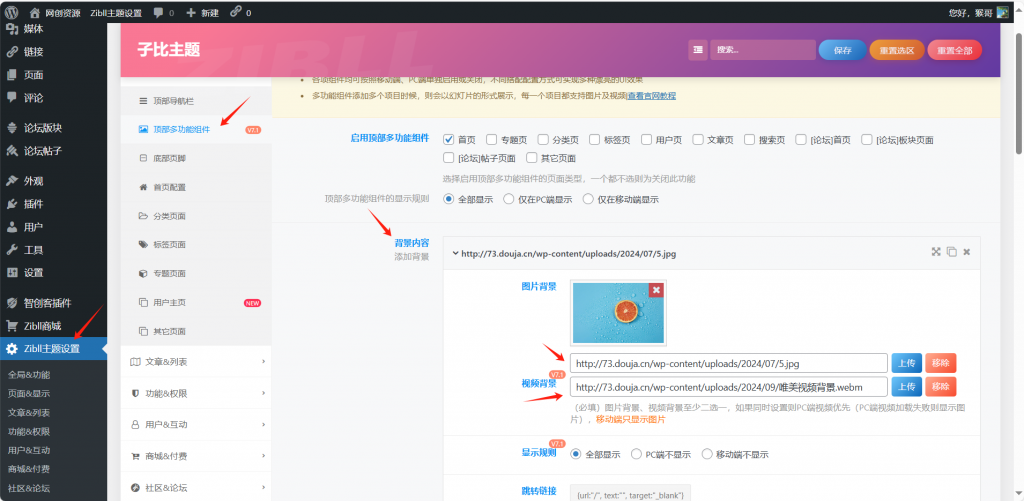1024x501 pixels.
Task: Enable the 标签页 checkbox
Action: pyautogui.click(x=595, y=139)
